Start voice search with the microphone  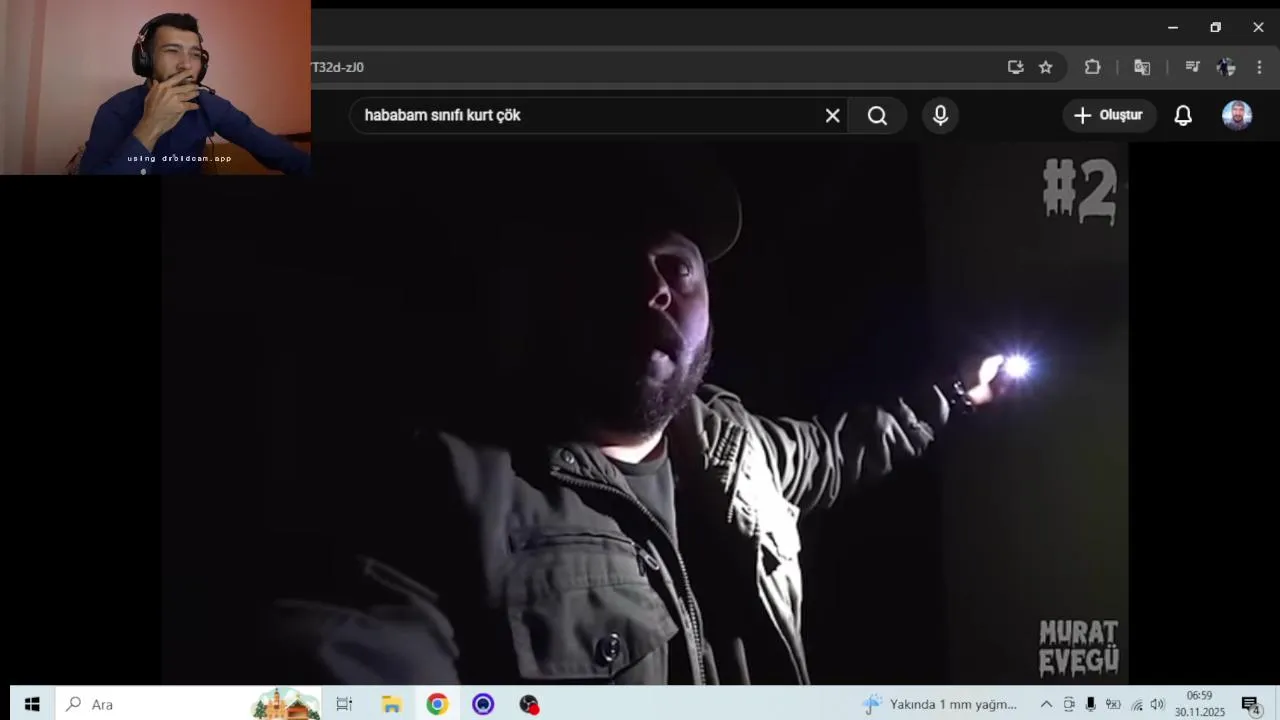(x=940, y=115)
